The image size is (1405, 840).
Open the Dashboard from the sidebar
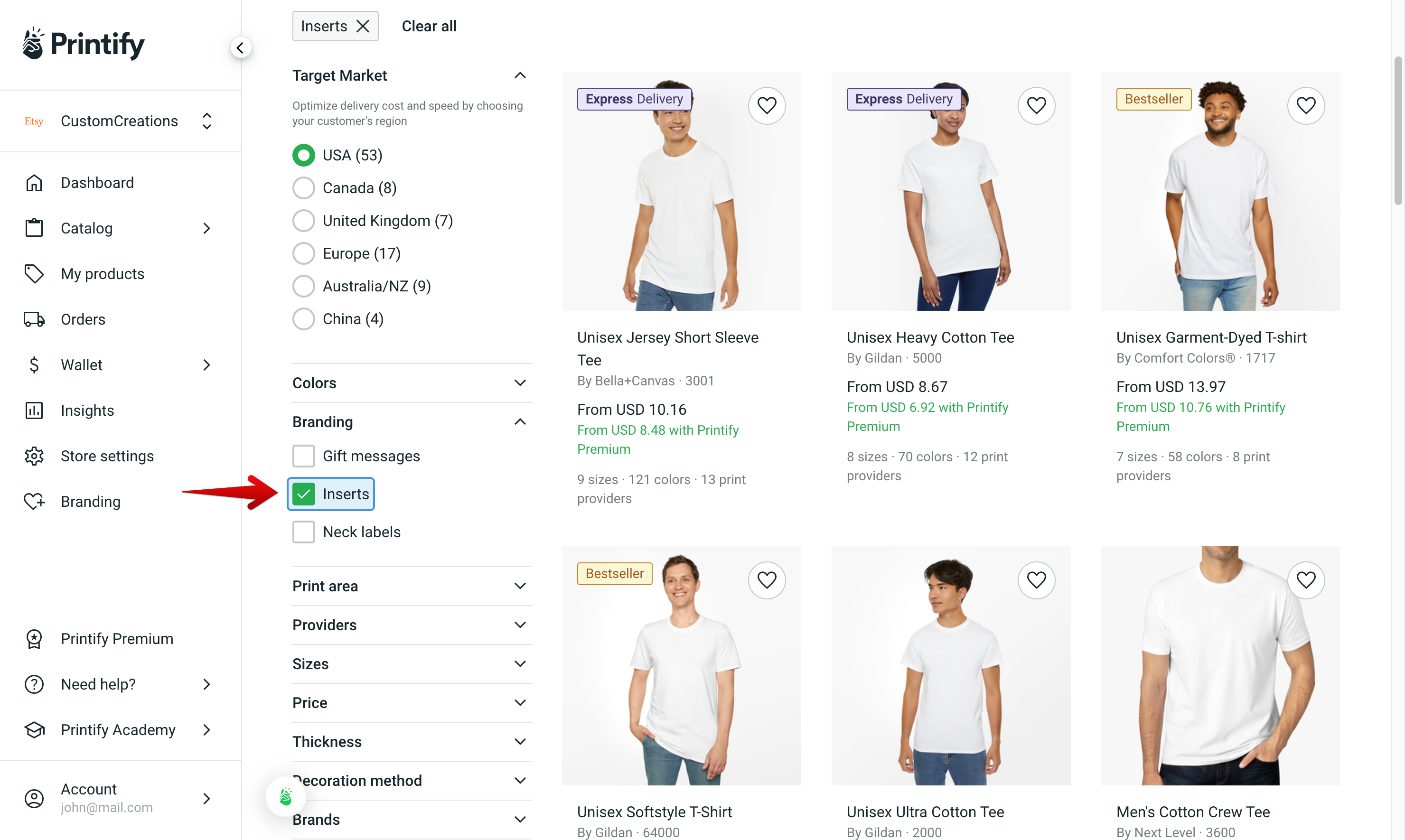[97, 182]
